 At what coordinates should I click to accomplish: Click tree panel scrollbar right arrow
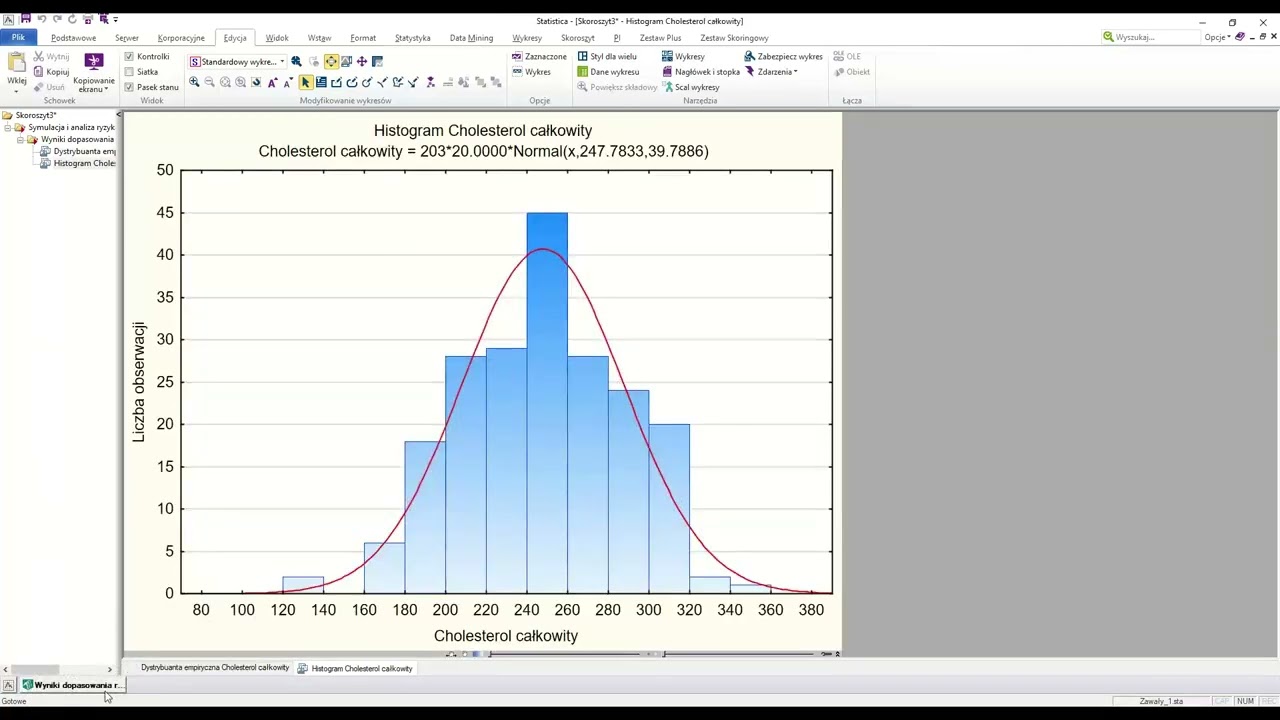coord(110,669)
